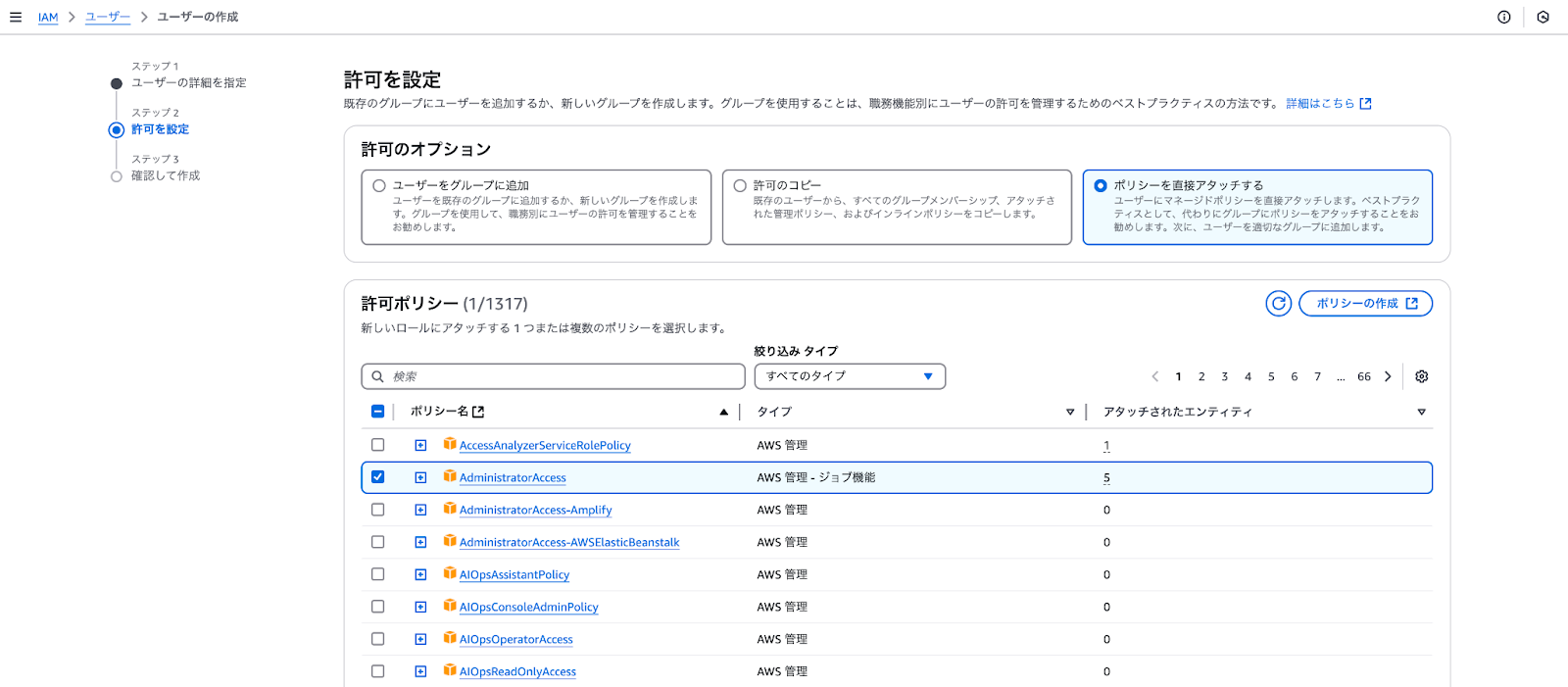Click the AdministratorAccess-Amplify cube icon

point(450,509)
